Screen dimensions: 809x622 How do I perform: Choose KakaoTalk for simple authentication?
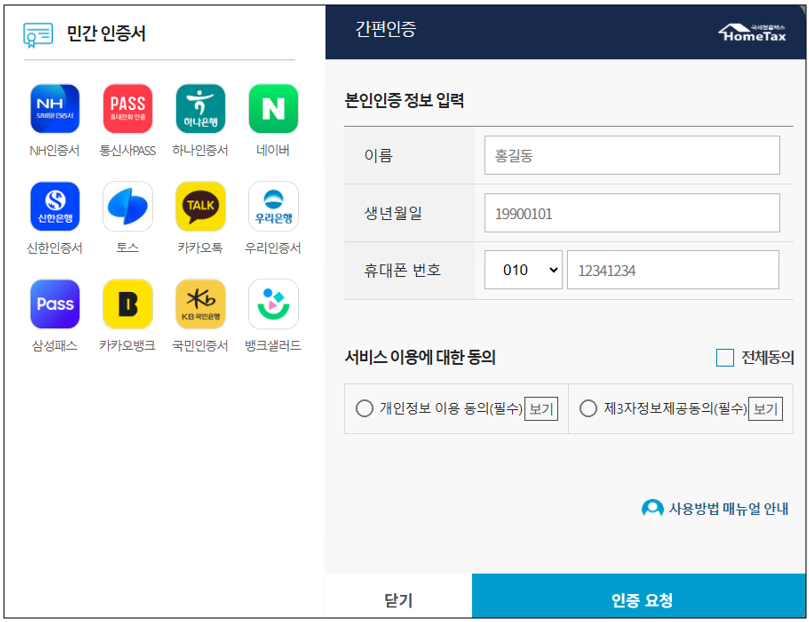200,207
